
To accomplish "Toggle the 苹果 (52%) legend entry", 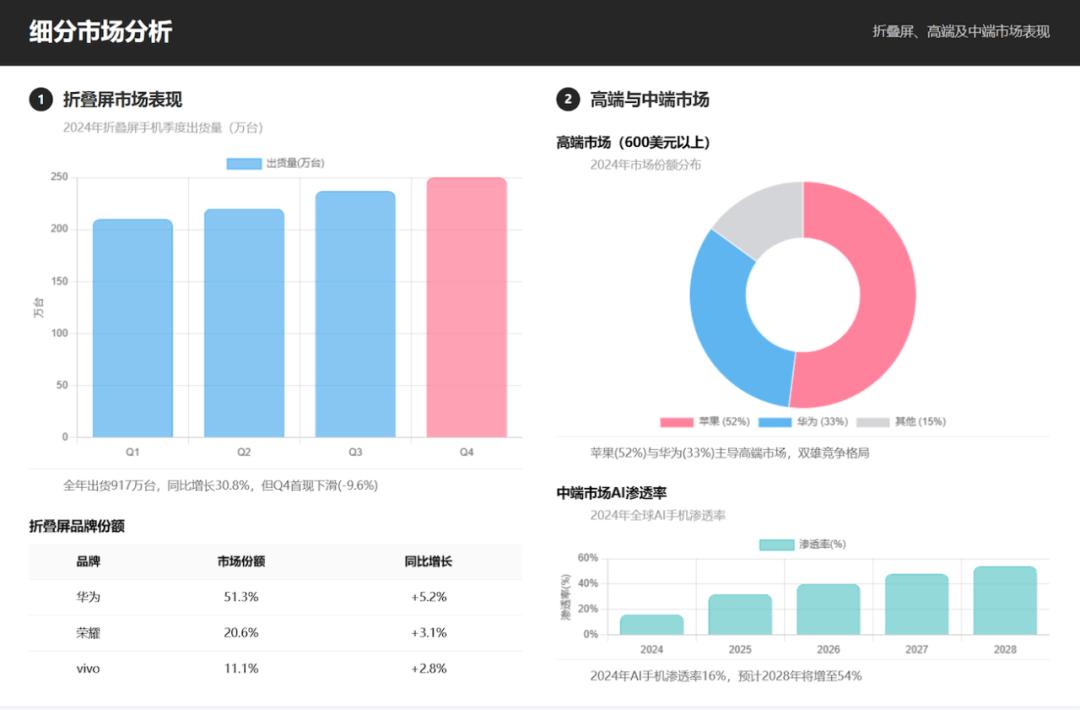I will point(705,421).
